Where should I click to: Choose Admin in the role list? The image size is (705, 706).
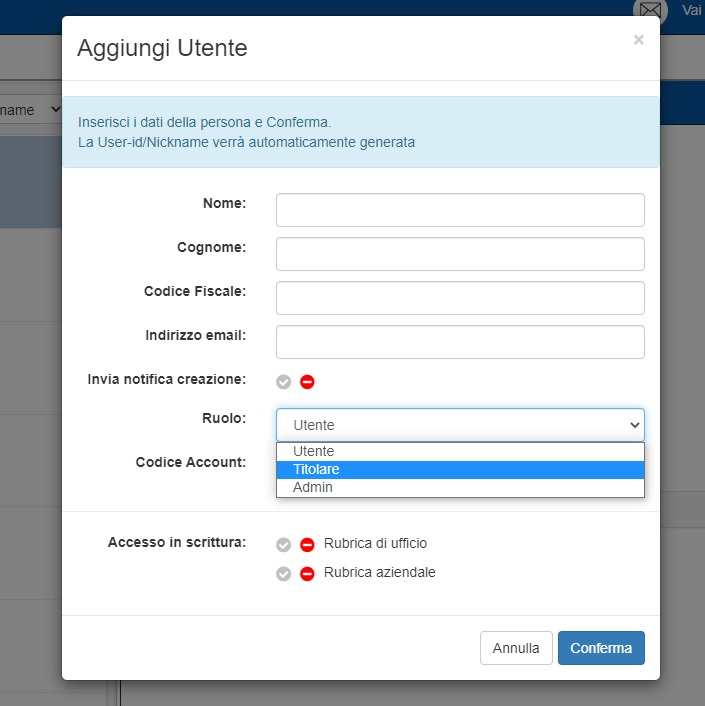coord(460,487)
